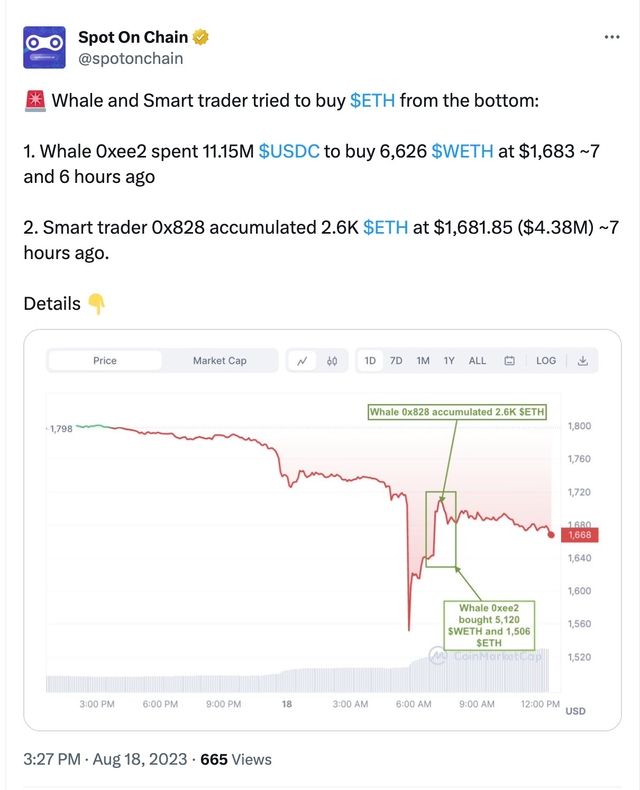Click the download chart icon
Screen dimensions: 640x790
(583, 361)
